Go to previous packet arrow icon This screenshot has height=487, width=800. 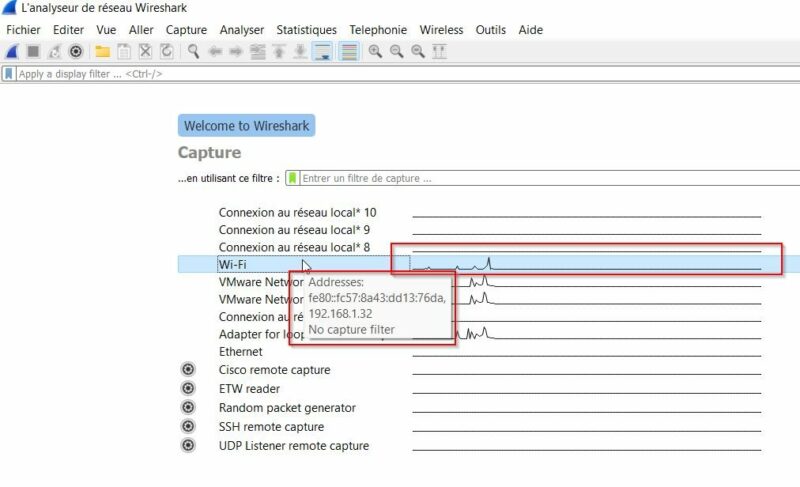tap(215, 52)
